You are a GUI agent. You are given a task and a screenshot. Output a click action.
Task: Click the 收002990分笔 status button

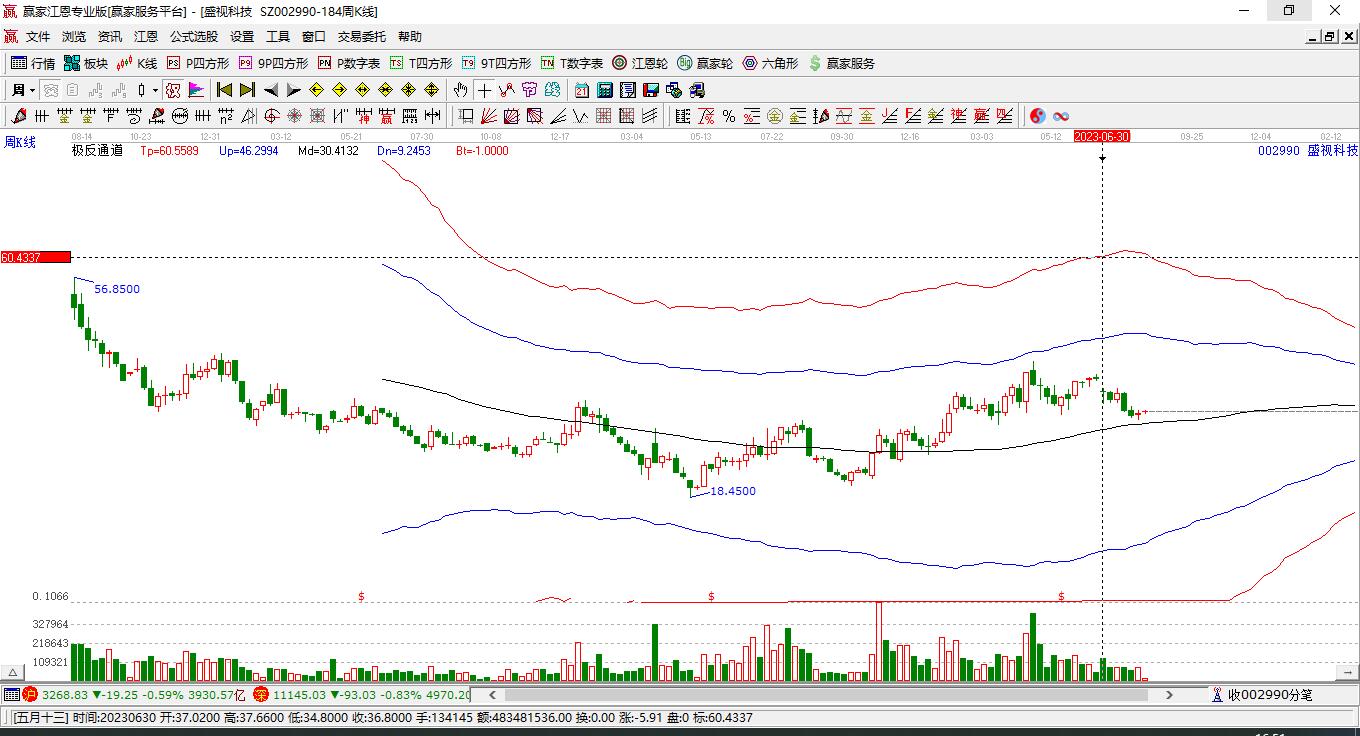click(x=1262, y=694)
